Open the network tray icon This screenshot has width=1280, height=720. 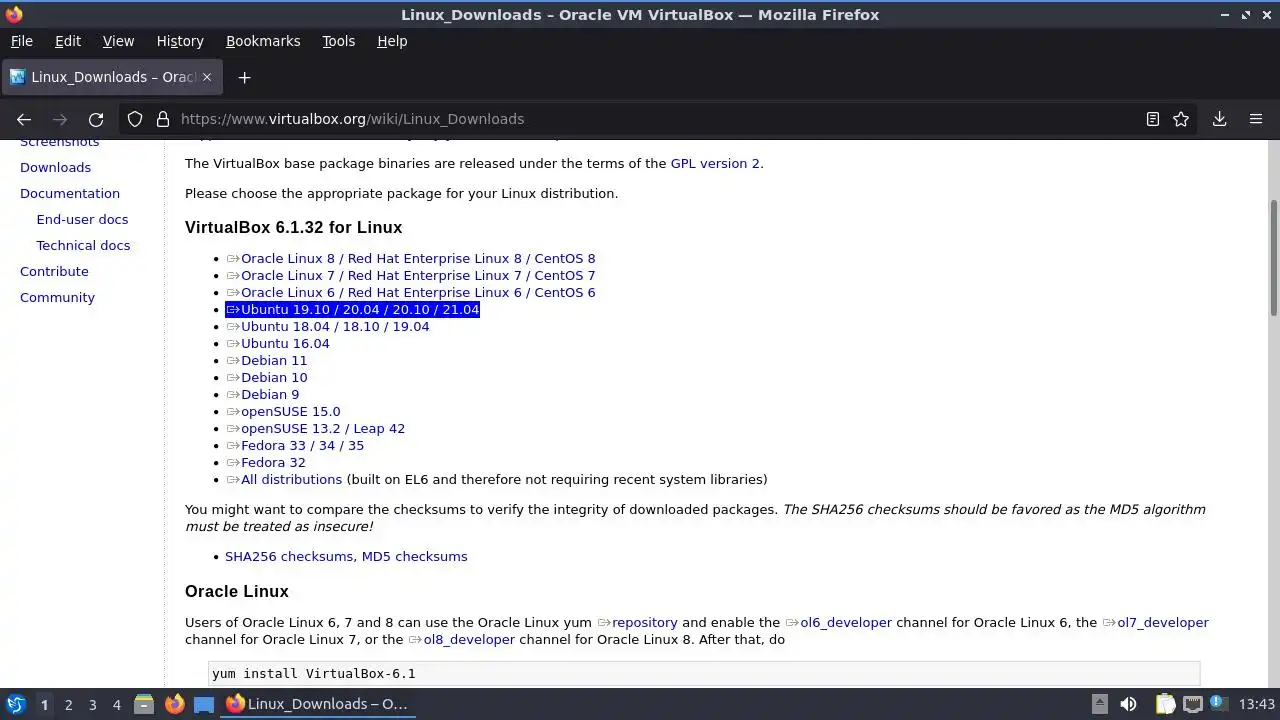click(x=1193, y=704)
